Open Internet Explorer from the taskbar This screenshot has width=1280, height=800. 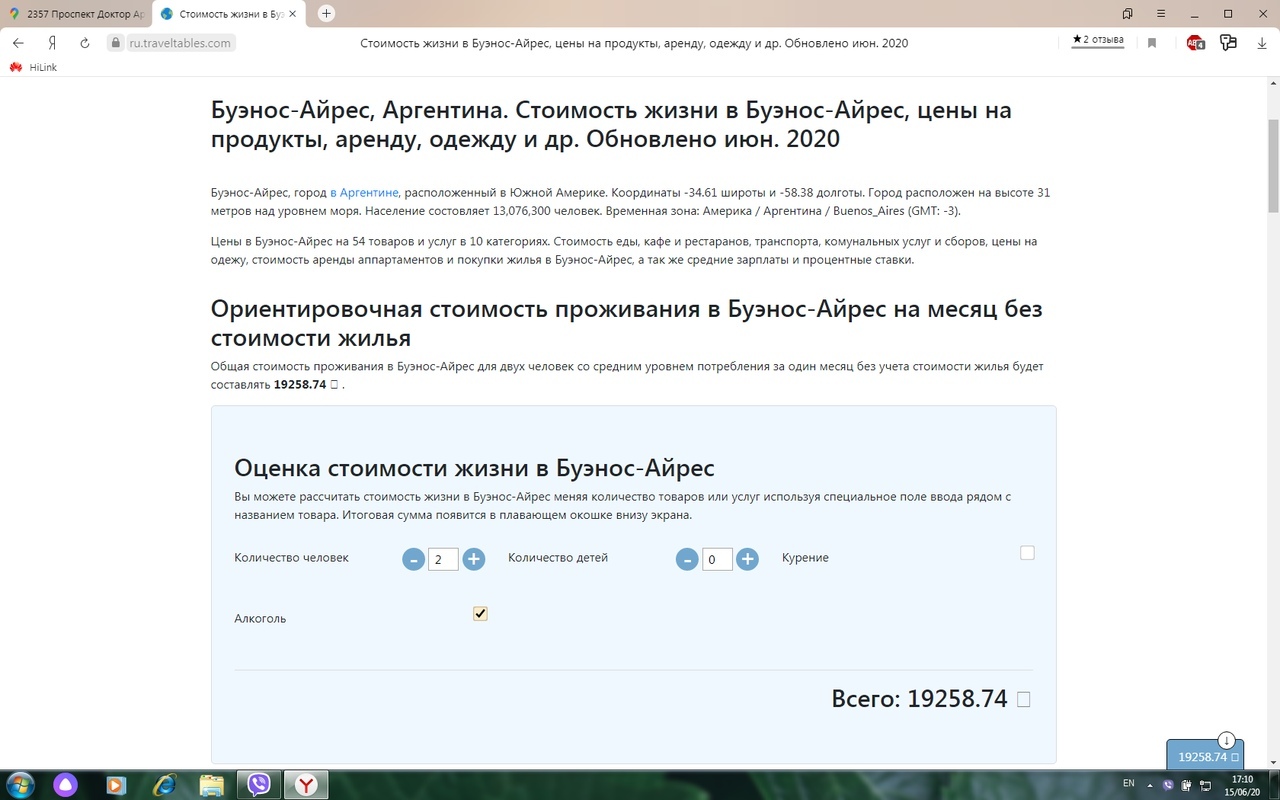tap(164, 785)
